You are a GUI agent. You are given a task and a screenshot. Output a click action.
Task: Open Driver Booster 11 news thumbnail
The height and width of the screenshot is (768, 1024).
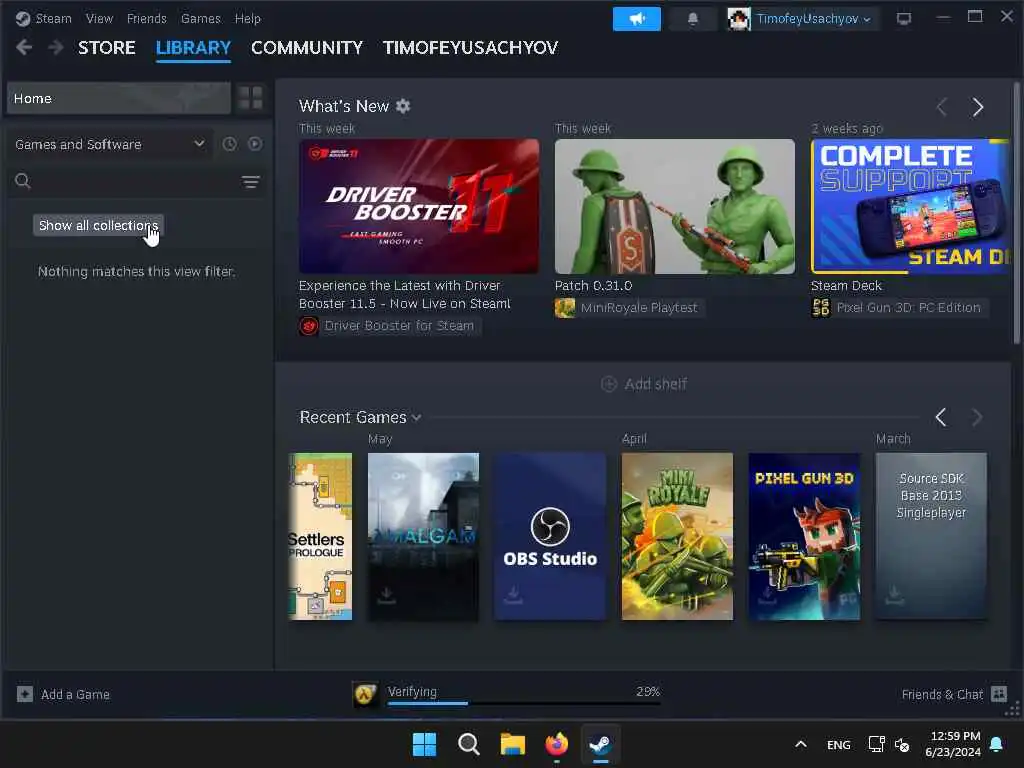pyautogui.click(x=419, y=206)
